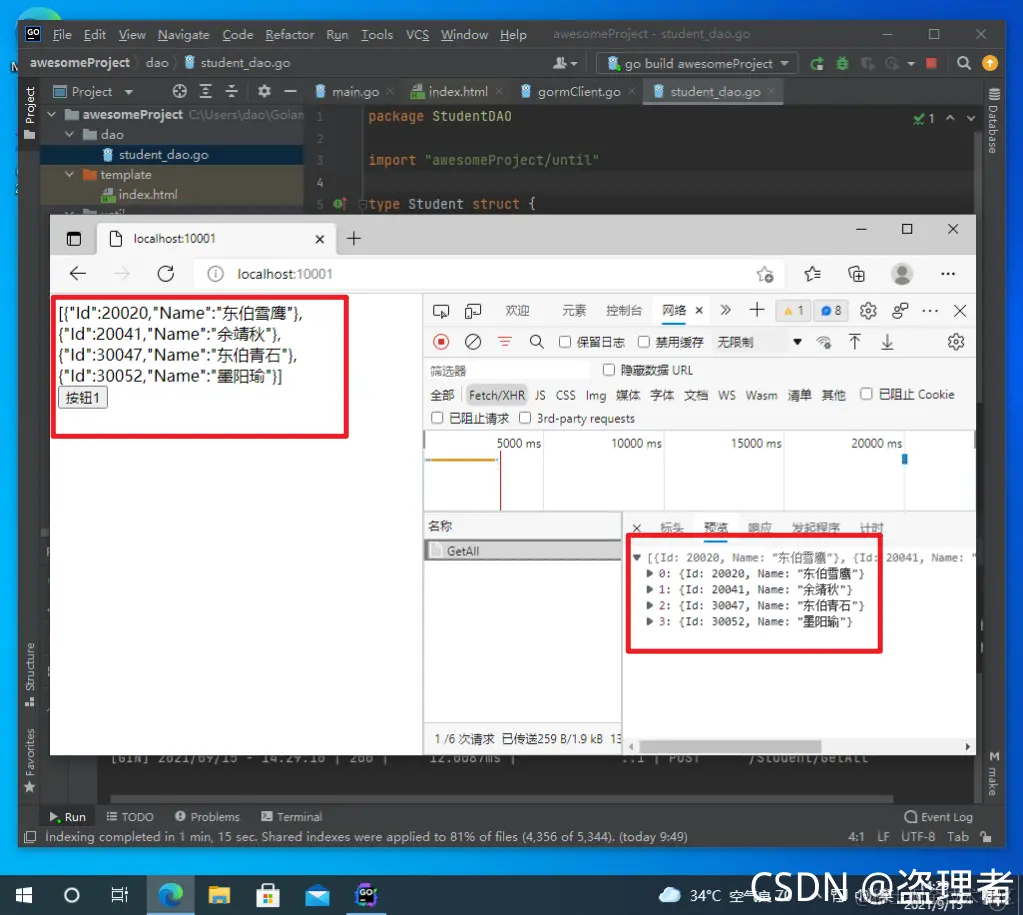Image resolution: width=1023 pixels, height=915 pixels.
Task: Check the 3rd-party requests box
Action: (x=525, y=418)
